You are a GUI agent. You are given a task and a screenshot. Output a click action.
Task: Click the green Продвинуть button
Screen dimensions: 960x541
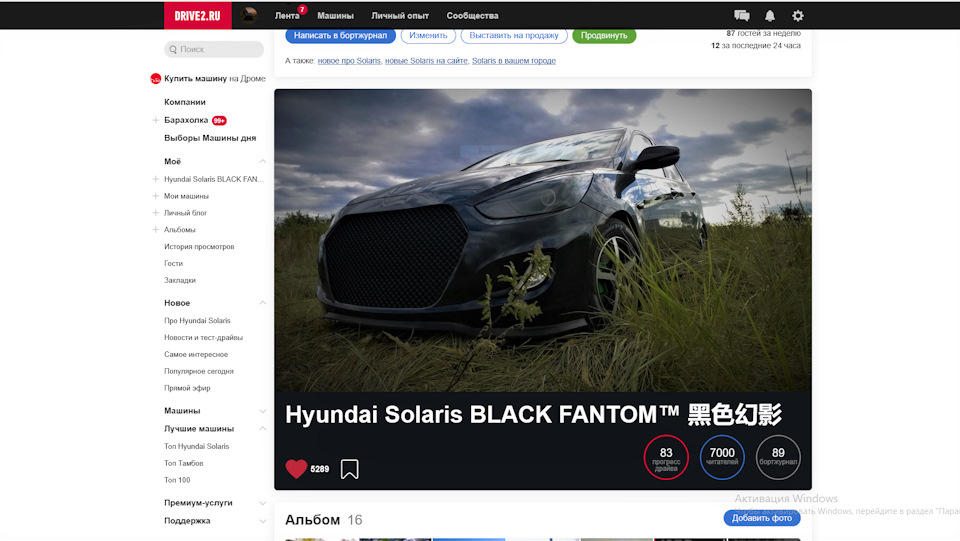coord(604,35)
